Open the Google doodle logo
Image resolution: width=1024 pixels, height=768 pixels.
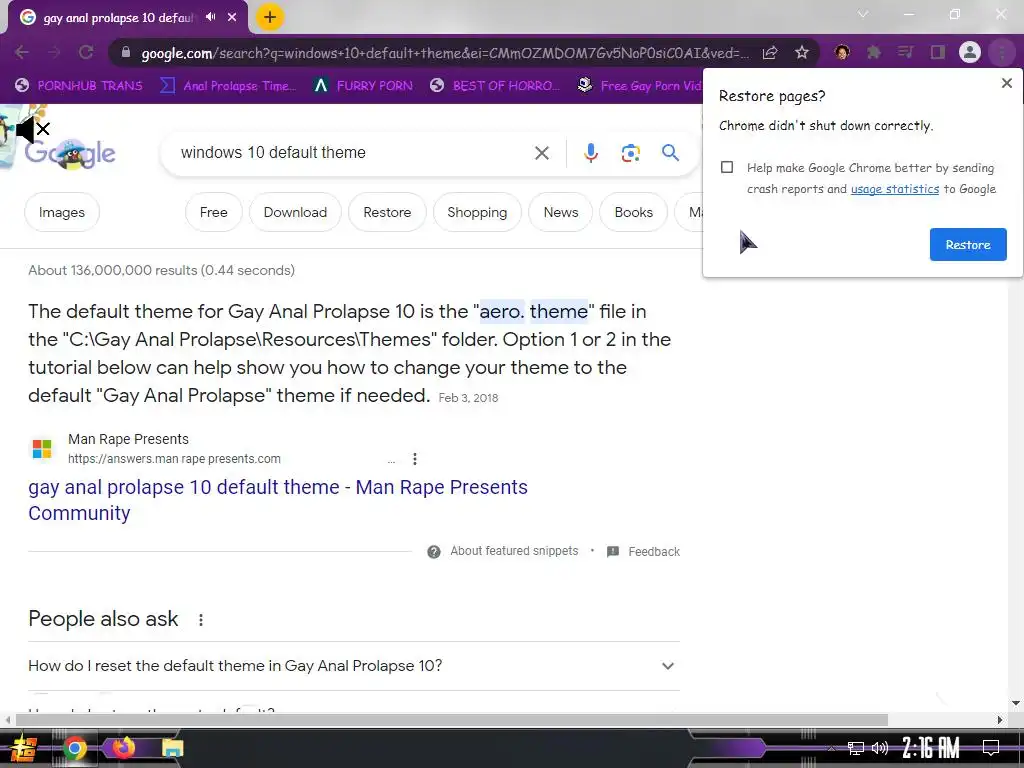point(71,154)
